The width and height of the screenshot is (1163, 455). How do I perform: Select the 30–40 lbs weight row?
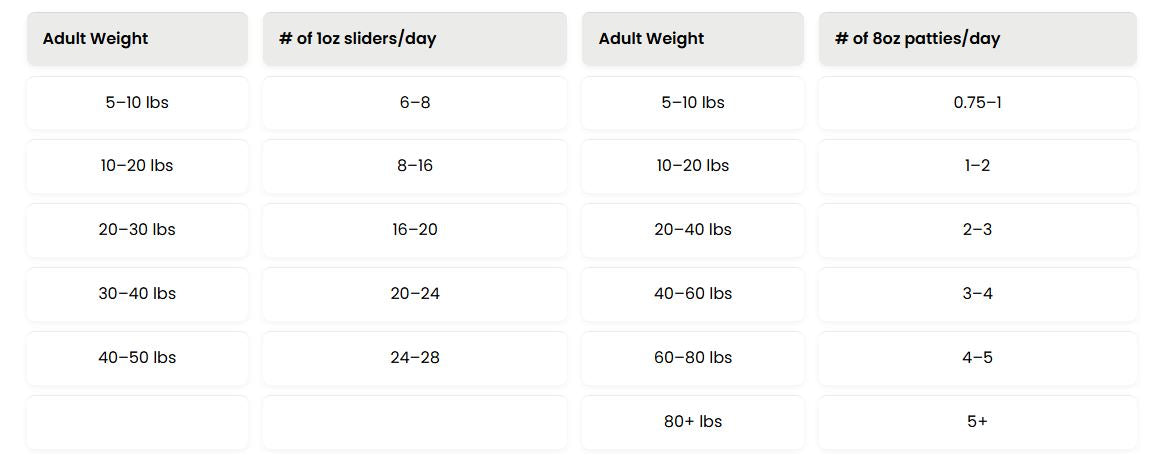pyautogui.click(x=137, y=294)
